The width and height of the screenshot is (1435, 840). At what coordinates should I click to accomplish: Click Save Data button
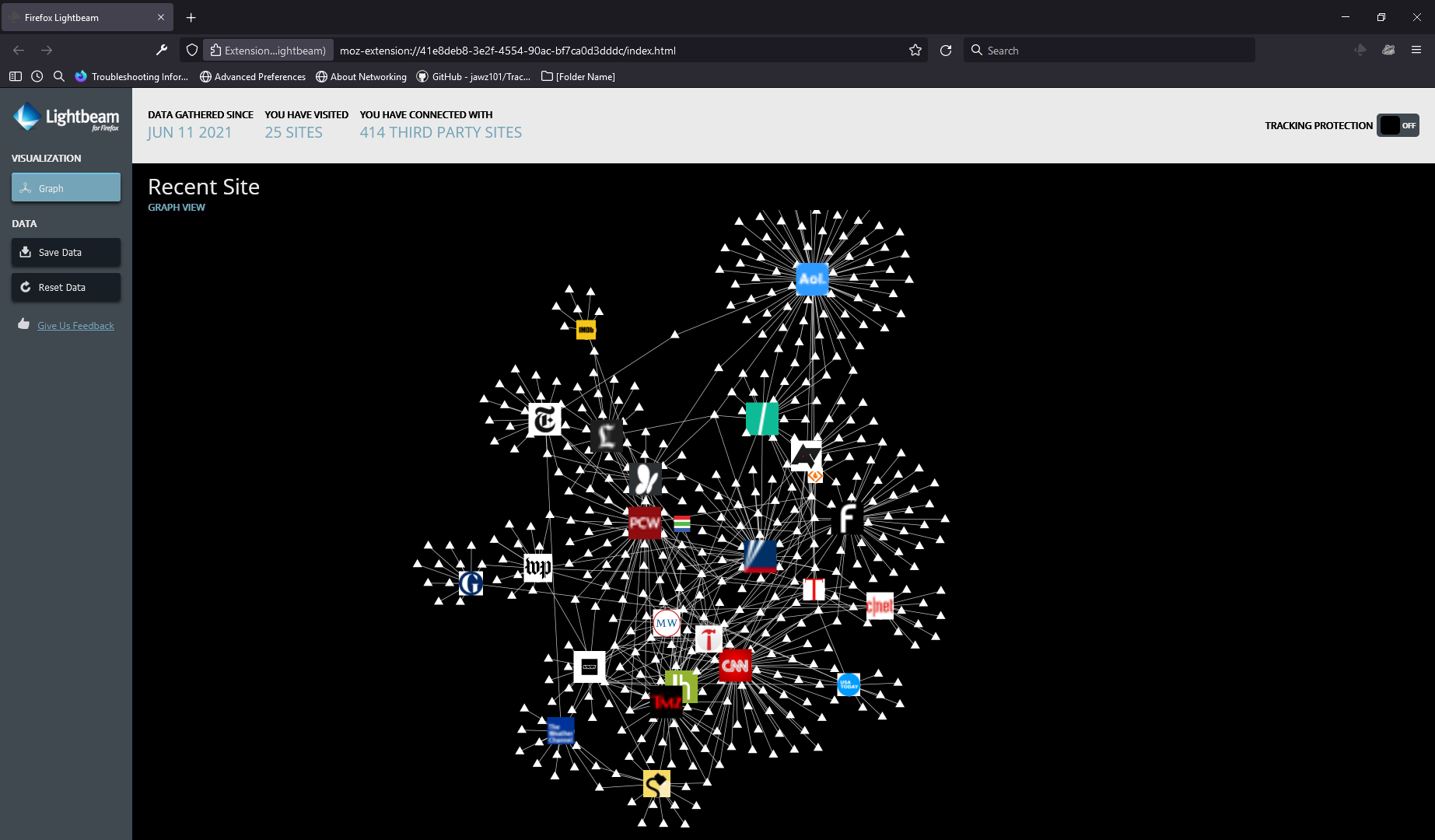pyautogui.click(x=66, y=252)
